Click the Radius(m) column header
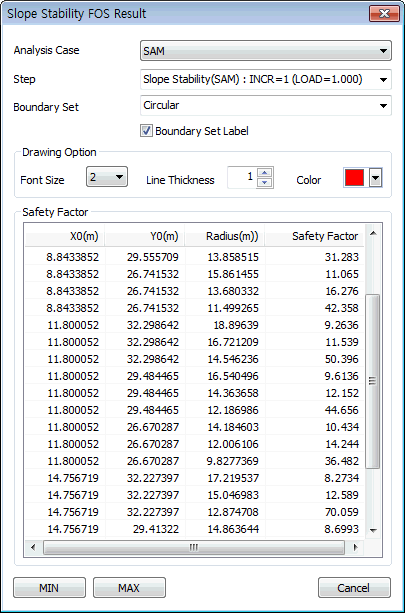Viewport: 405px width, 613px height. coord(224,236)
